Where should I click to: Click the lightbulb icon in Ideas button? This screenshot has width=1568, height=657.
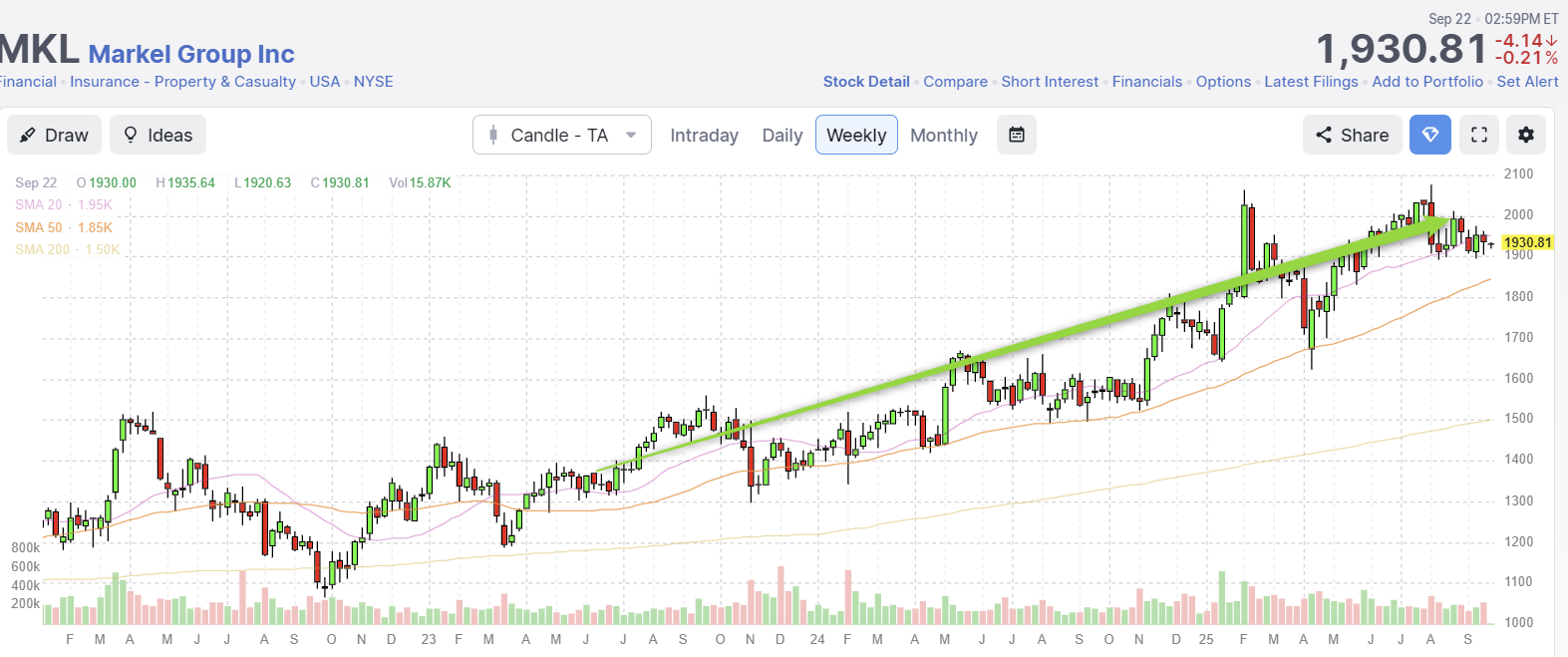(130, 135)
